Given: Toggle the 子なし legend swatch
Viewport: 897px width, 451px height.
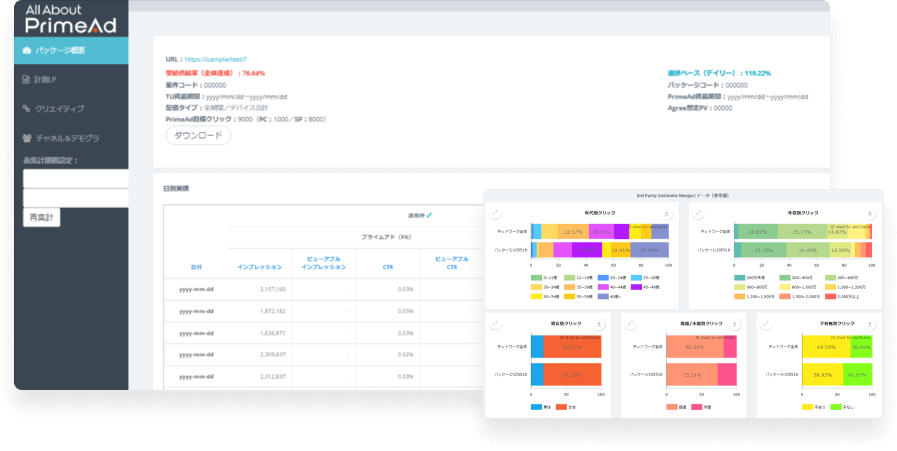Looking at the screenshot, I should [835, 408].
